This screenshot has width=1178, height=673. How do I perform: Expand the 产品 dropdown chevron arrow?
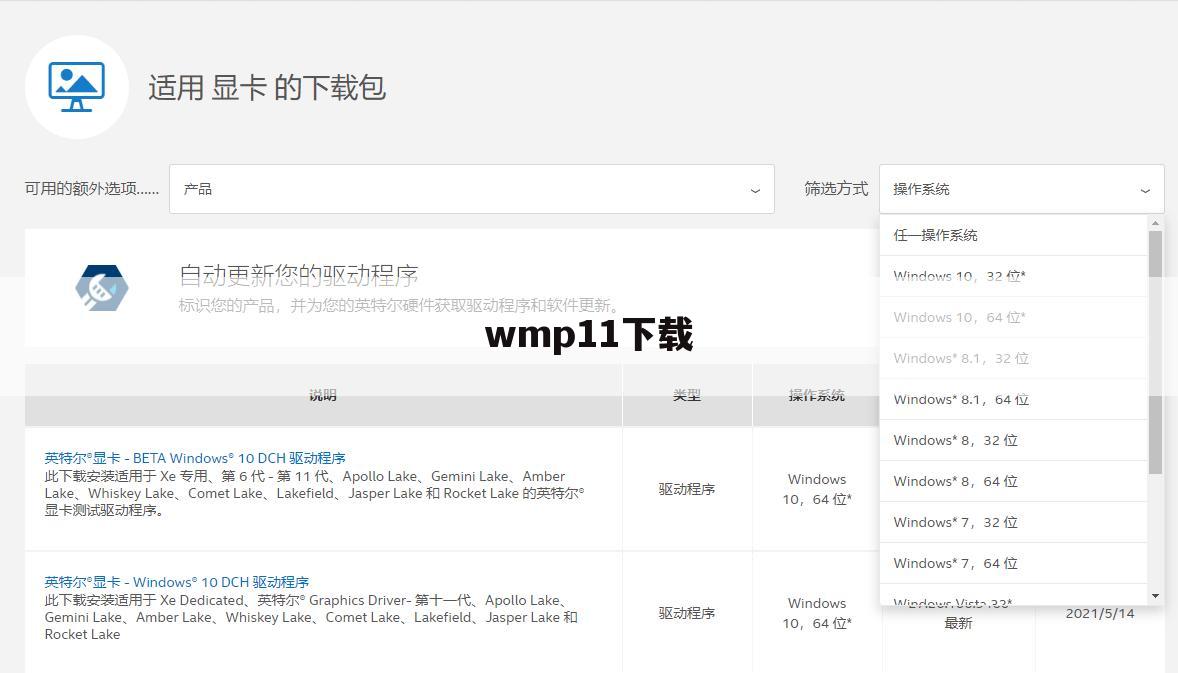755,191
